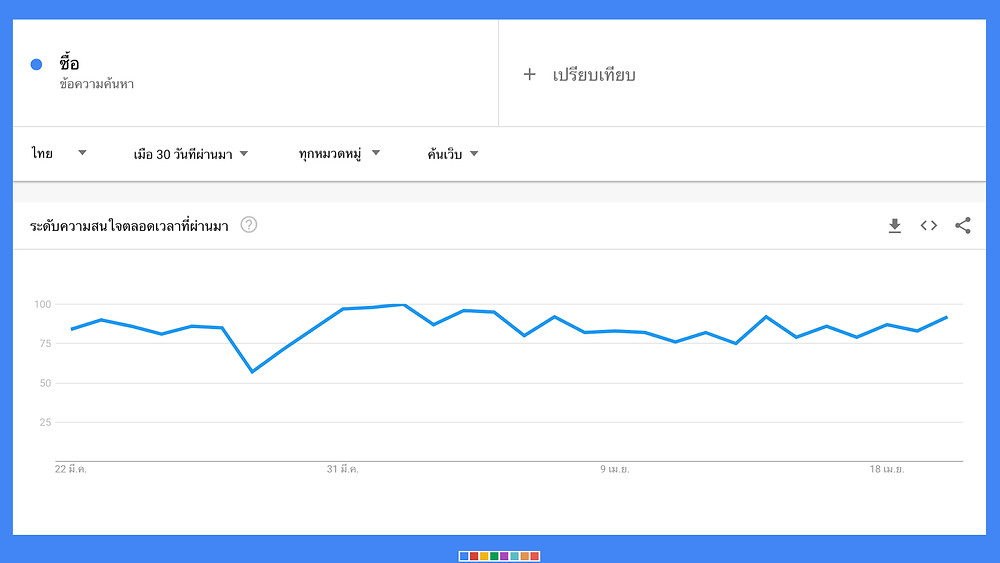
Task: Open the ค้นเว็บ search type dropdown
Action: click(x=453, y=154)
